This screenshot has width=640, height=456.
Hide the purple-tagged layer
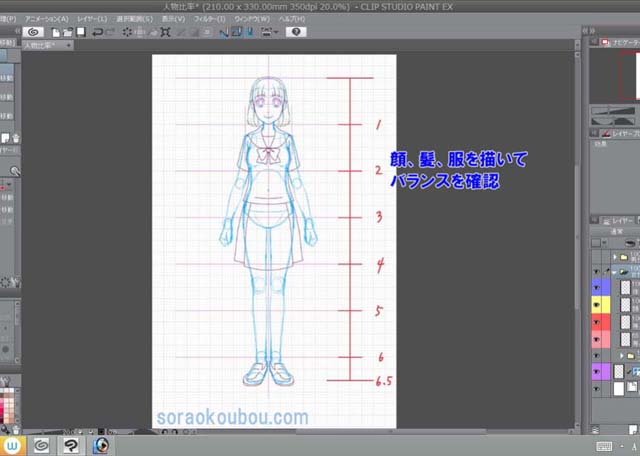[x=596, y=372]
